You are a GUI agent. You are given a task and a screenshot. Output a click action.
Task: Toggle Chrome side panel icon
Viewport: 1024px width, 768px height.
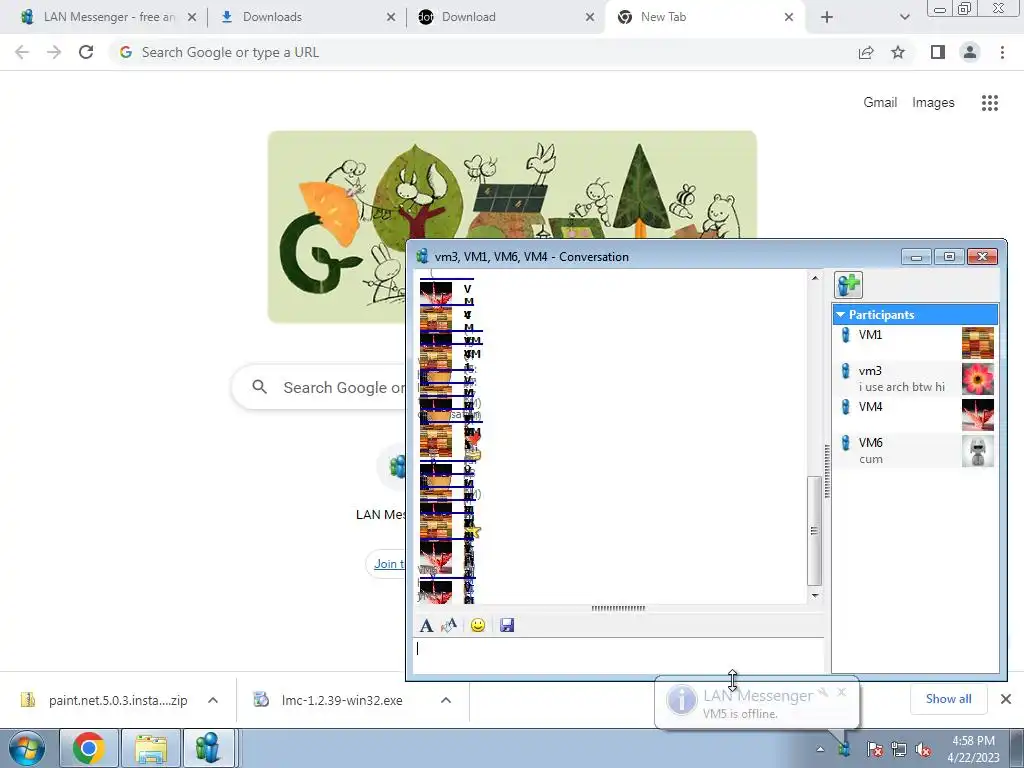(938, 52)
